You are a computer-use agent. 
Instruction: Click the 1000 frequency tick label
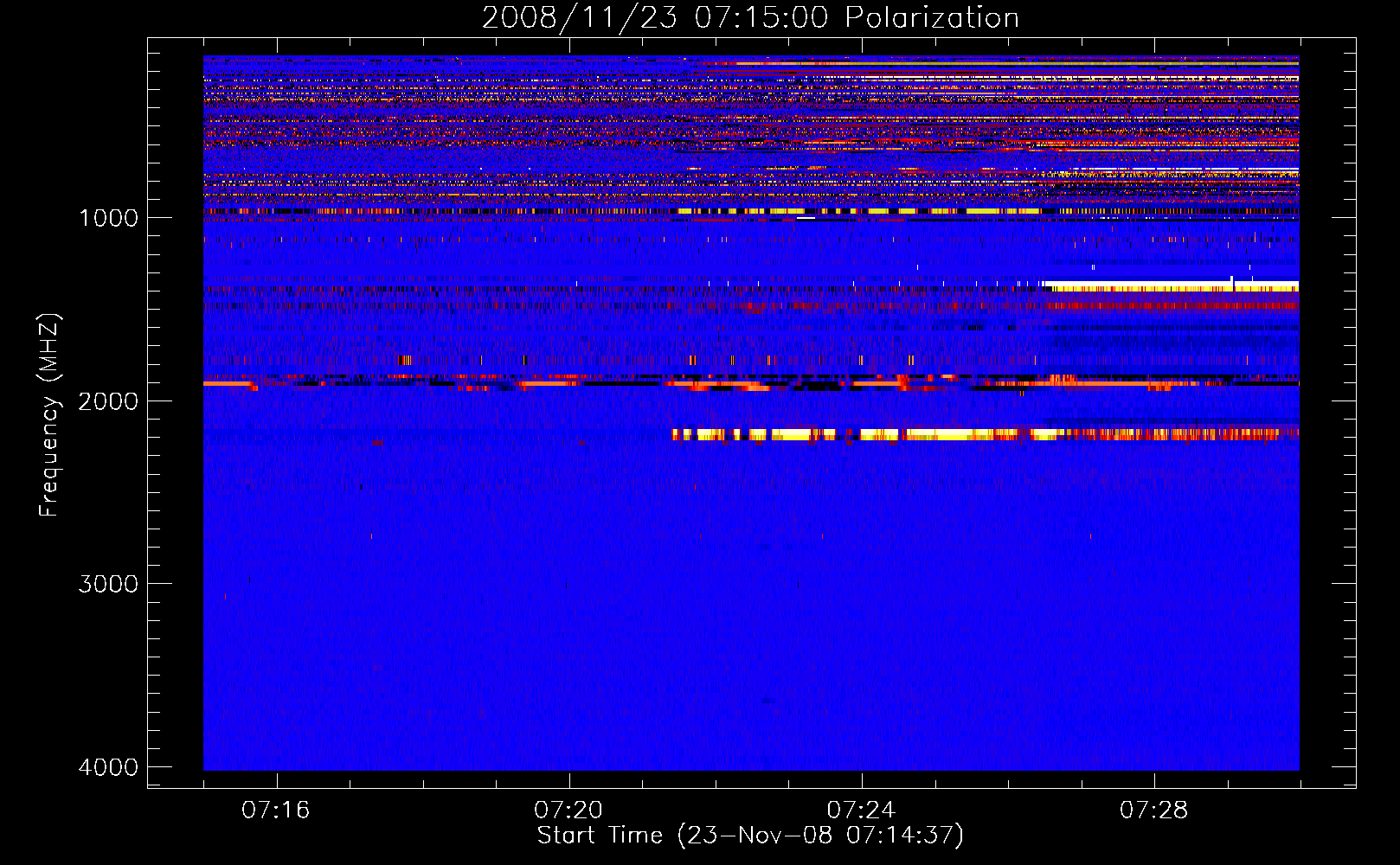coord(109,218)
